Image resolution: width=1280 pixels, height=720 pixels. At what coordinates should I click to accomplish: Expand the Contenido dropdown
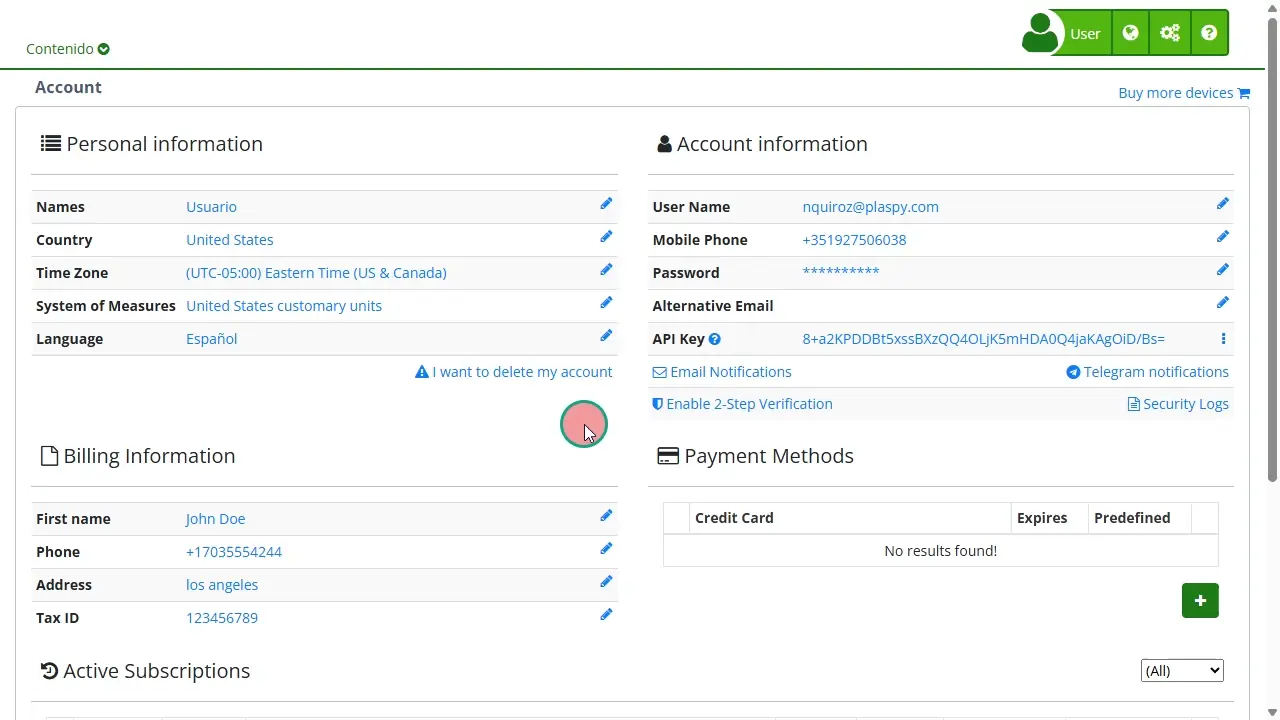pyautogui.click(x=68, y=49)
